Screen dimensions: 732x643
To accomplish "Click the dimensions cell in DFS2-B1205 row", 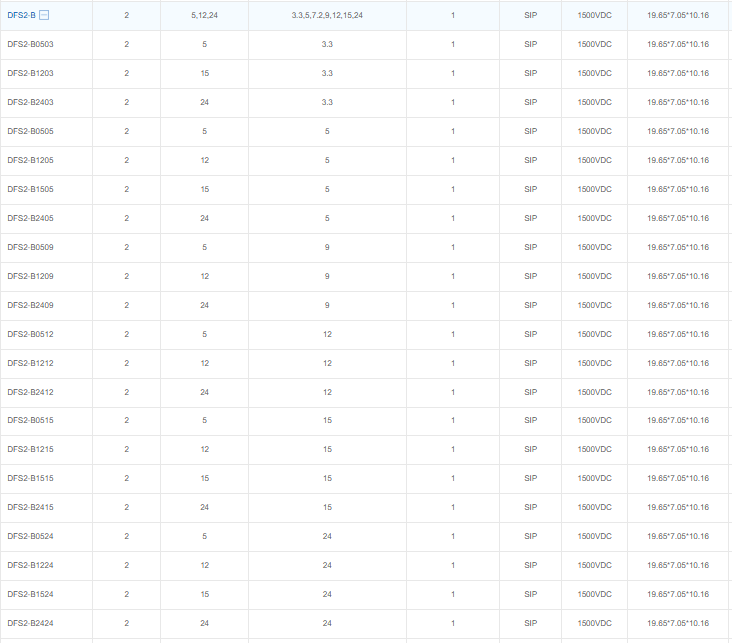I will [x=678, y=160].
